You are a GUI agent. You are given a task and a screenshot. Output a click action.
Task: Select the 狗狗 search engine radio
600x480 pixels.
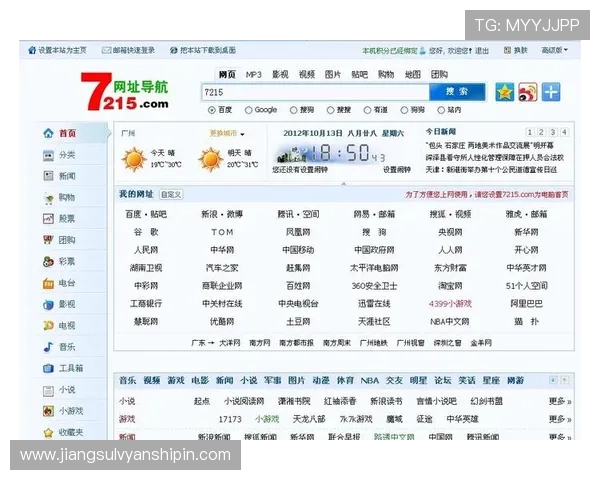click(404, 110)
